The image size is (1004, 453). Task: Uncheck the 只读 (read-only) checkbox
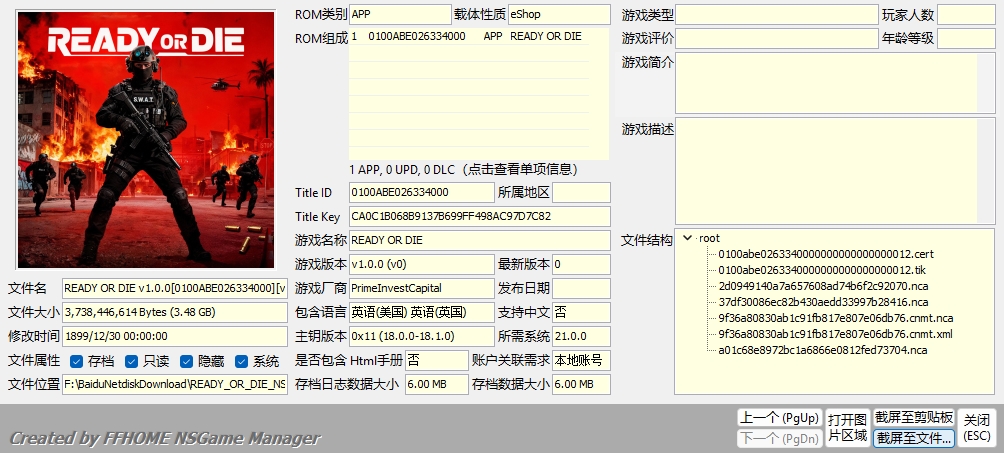click(132, 361)
